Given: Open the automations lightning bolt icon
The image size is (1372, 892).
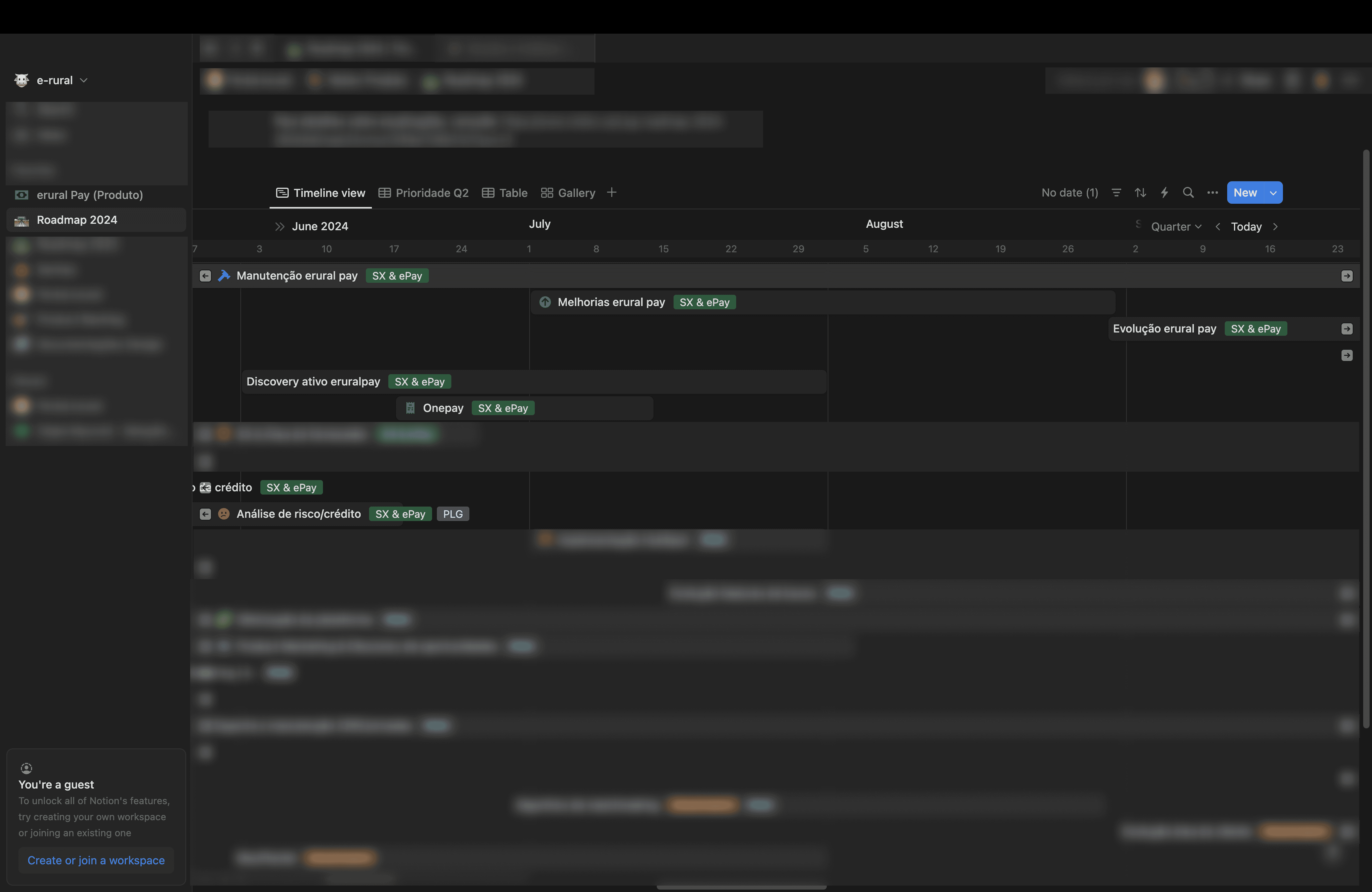Looking at the screenshot, I should click(x=1164, y=193).
